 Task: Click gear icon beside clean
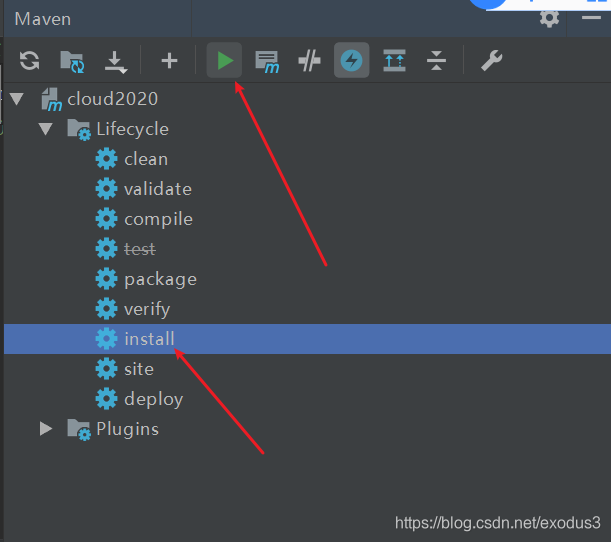[106, 159]
